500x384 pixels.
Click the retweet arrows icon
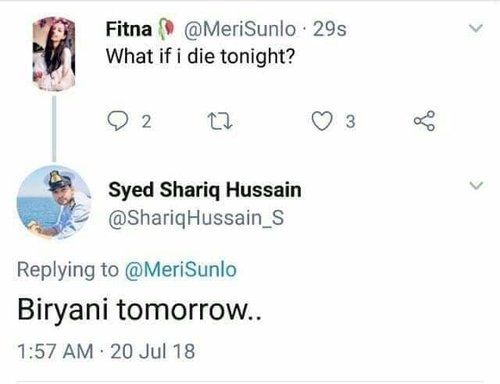(x=220, y=121)
